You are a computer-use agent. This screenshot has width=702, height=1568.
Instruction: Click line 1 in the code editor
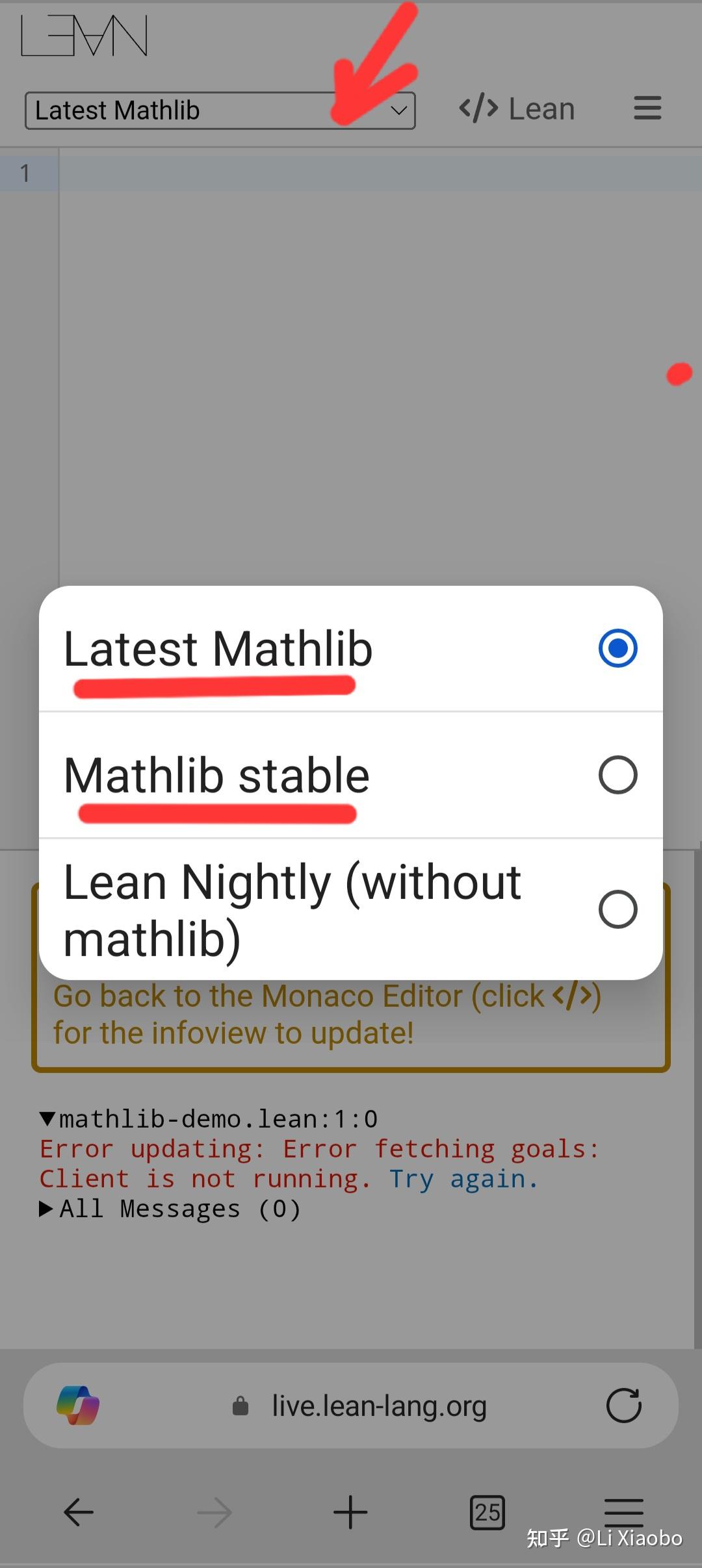coord(377,173)
